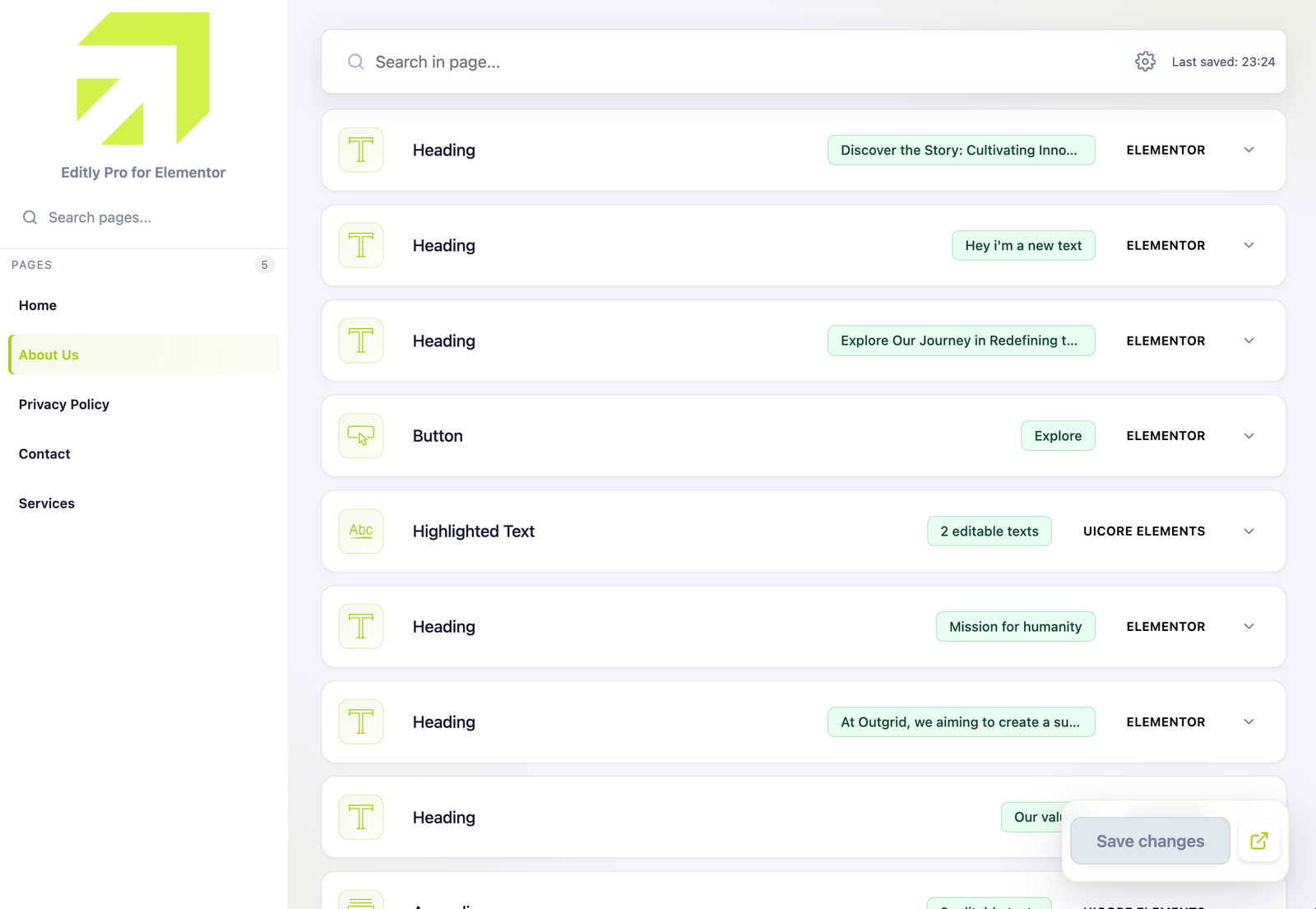Expand the Mission for humanity row chevron
1316x909 pixels.
coord(1249,627)
